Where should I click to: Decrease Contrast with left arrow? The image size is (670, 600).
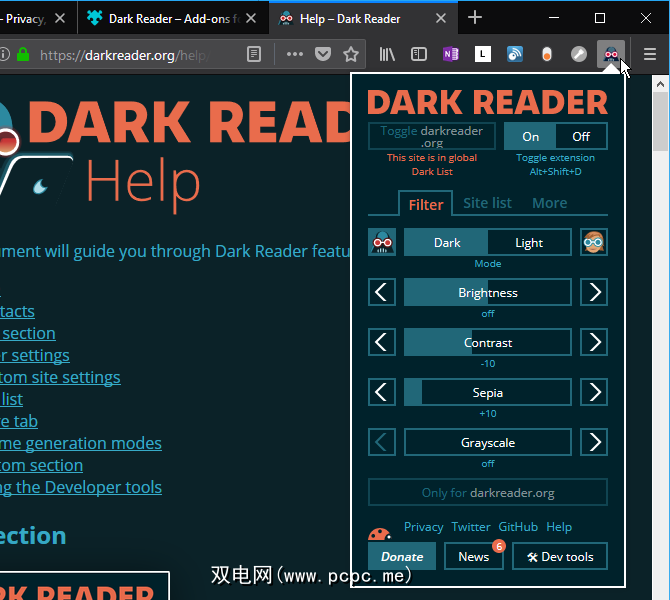coord(382,342)
